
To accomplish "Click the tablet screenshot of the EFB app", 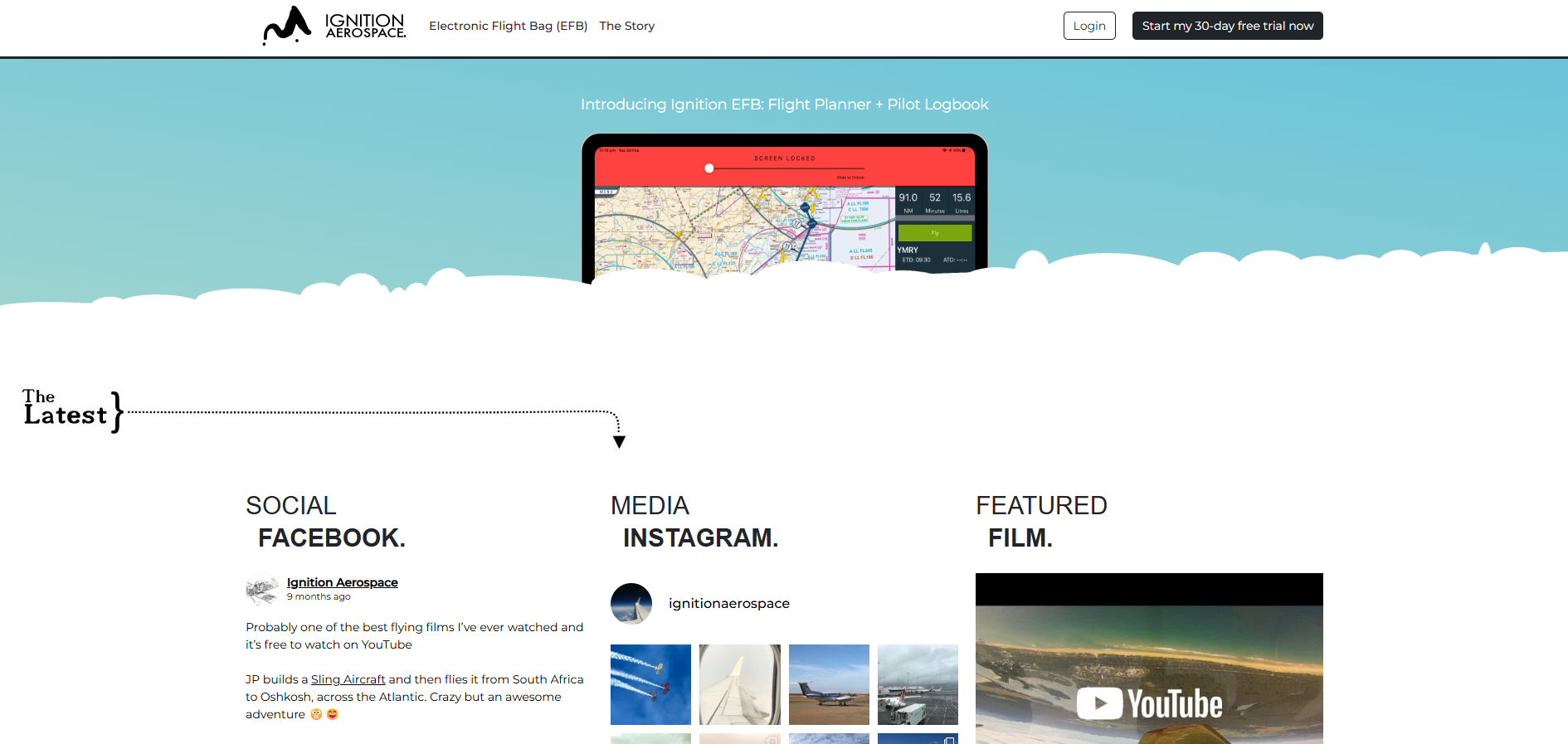I will [785, 207].
